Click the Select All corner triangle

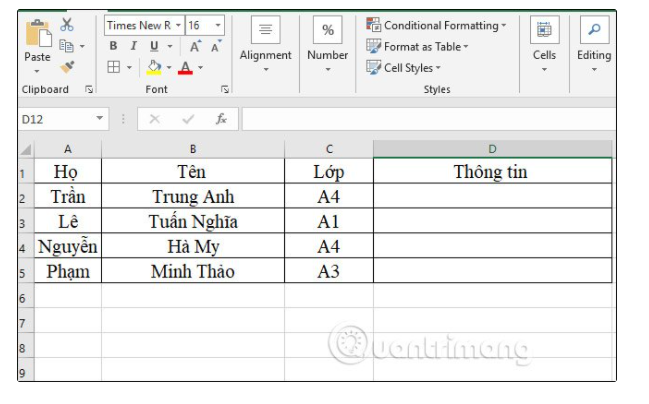pos(26,149)
